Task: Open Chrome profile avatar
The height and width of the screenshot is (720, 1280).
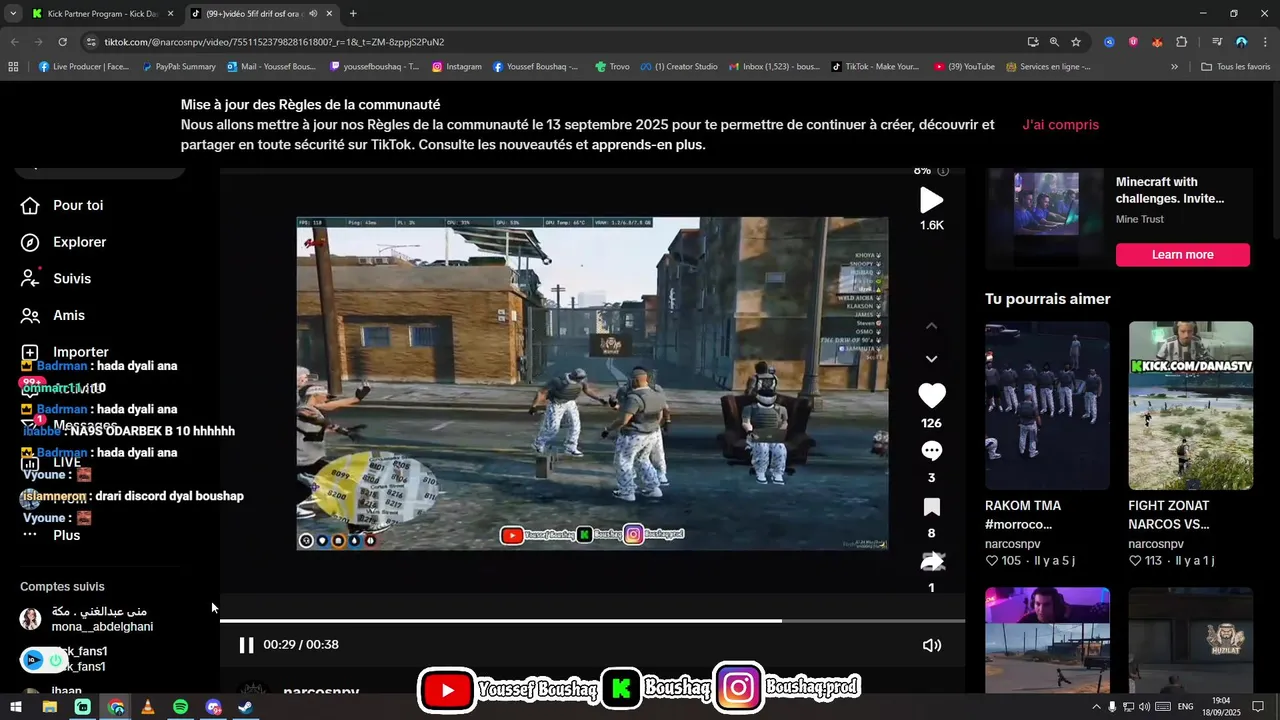Action: point(1241,42)
